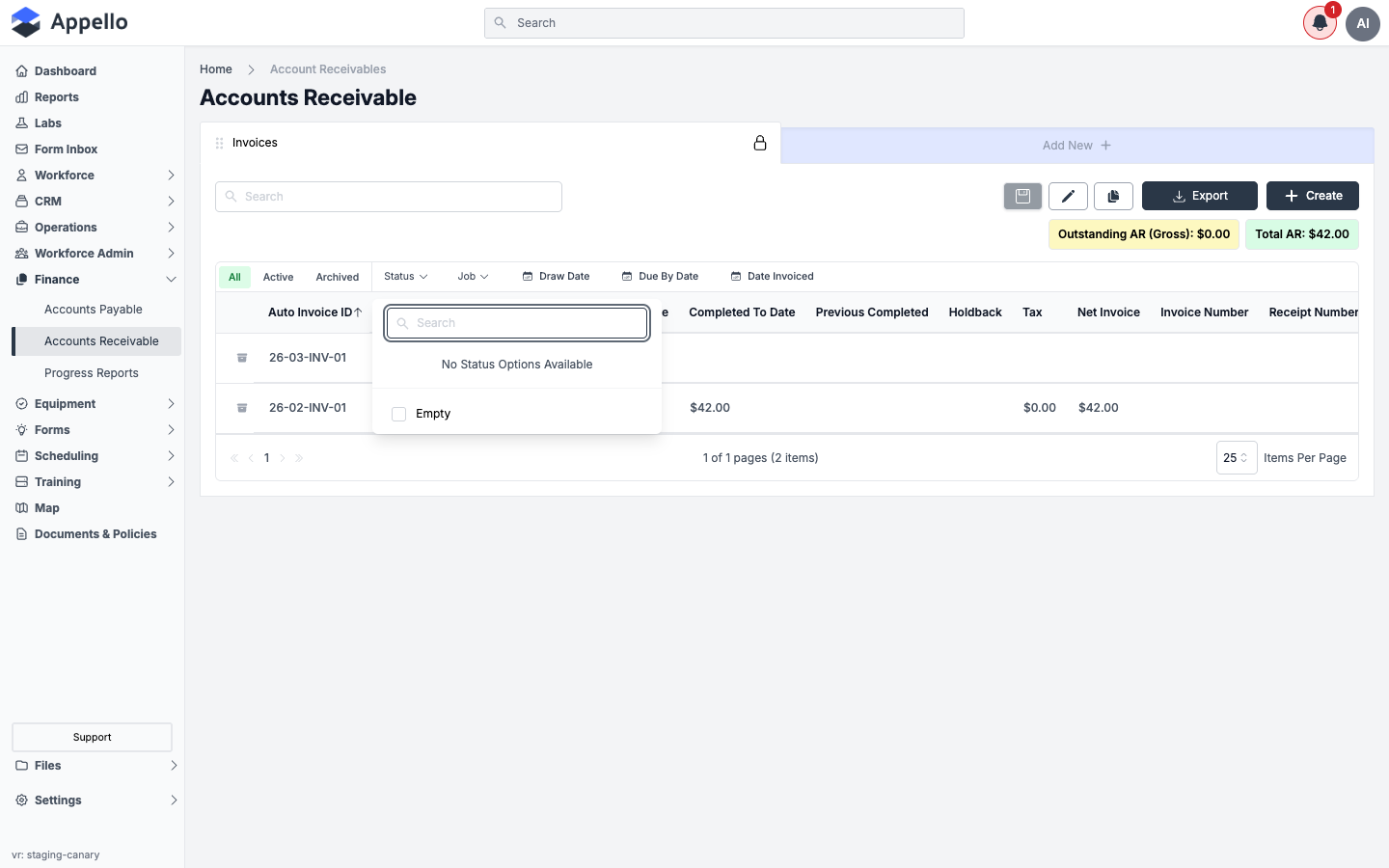Viewport: 1389px width, 868px height.
Task: Select the Invoices view tab
Action: pos(490,143)
